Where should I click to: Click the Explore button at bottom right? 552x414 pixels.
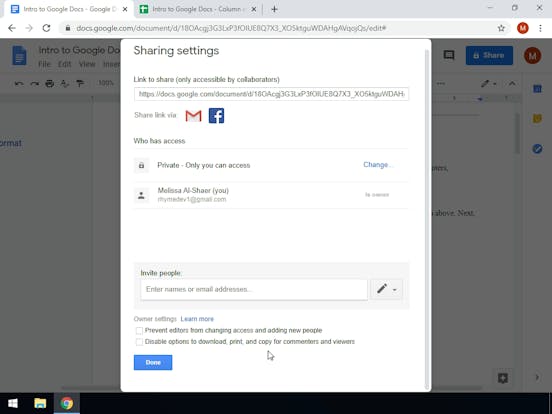(503, 378)
